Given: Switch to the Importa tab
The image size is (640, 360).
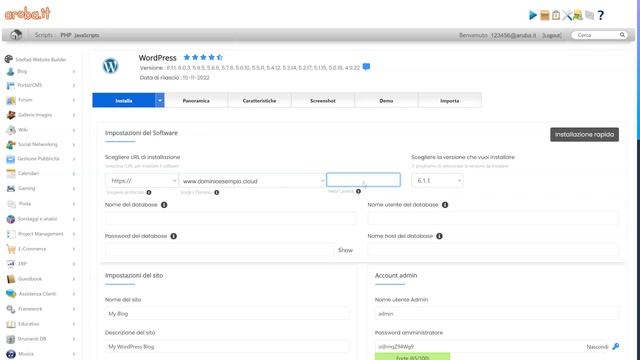Looking at the screenshot, I should pos(449,100).
